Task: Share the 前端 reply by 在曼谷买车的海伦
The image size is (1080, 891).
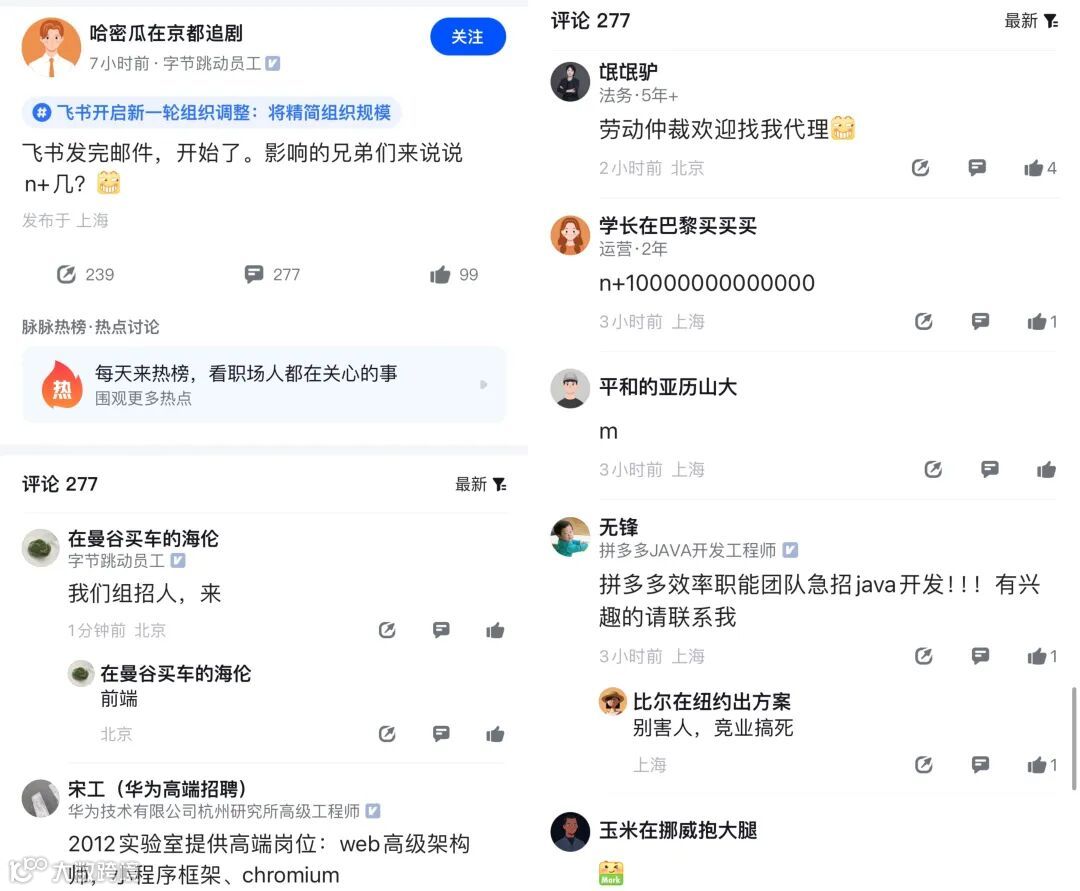Action: pos(387,734)
